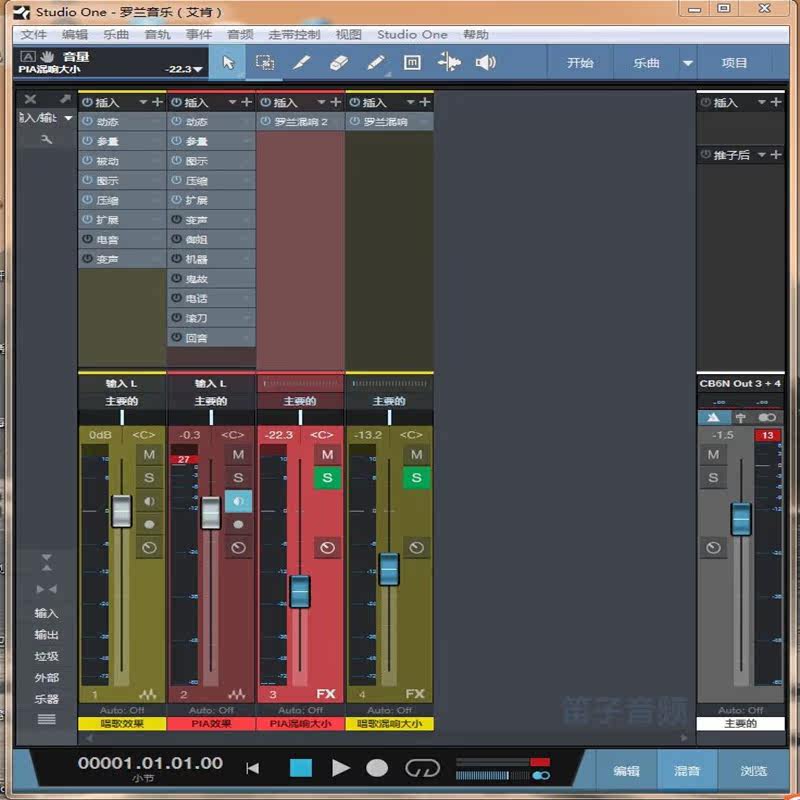Add post-fader 推子后 effect plus

pos(776,154)
